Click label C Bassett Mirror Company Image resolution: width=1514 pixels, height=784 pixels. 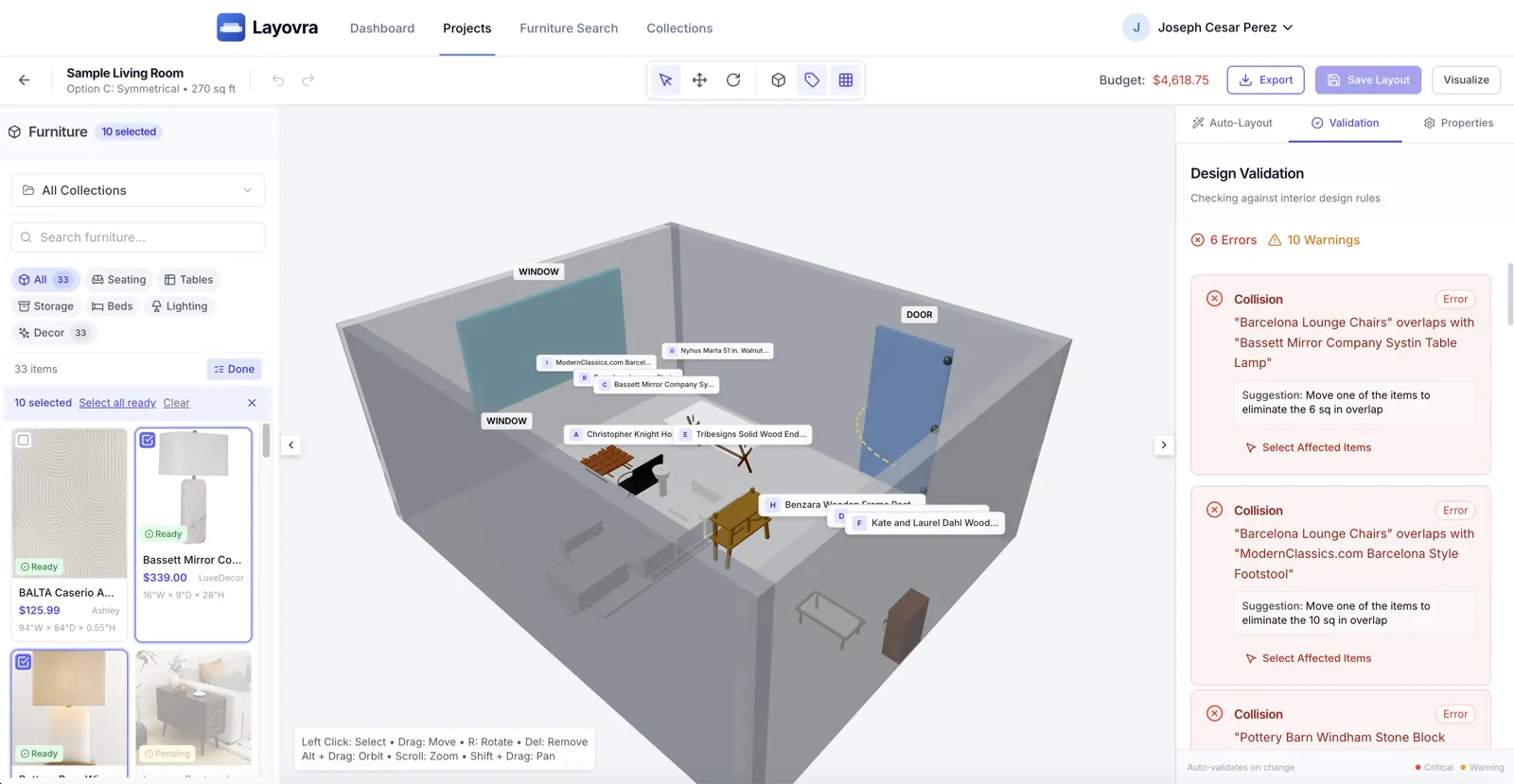click(x=657, y=385)
